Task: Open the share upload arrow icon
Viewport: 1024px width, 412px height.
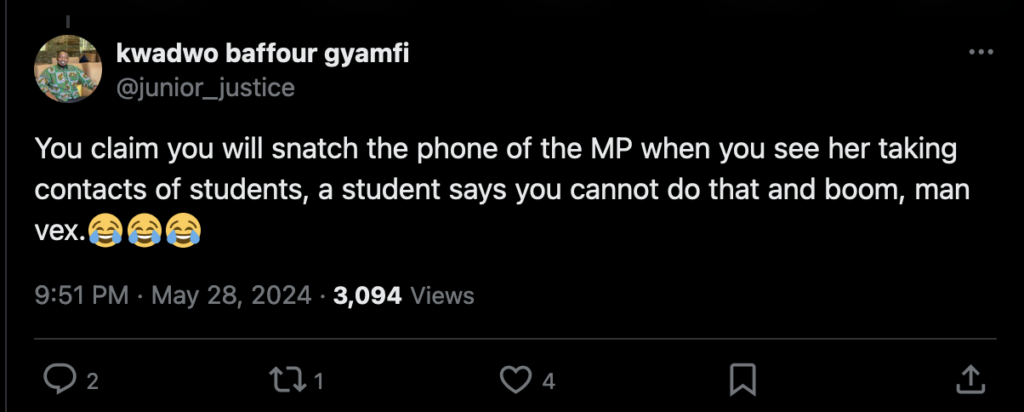Action: tap(967, 379)
